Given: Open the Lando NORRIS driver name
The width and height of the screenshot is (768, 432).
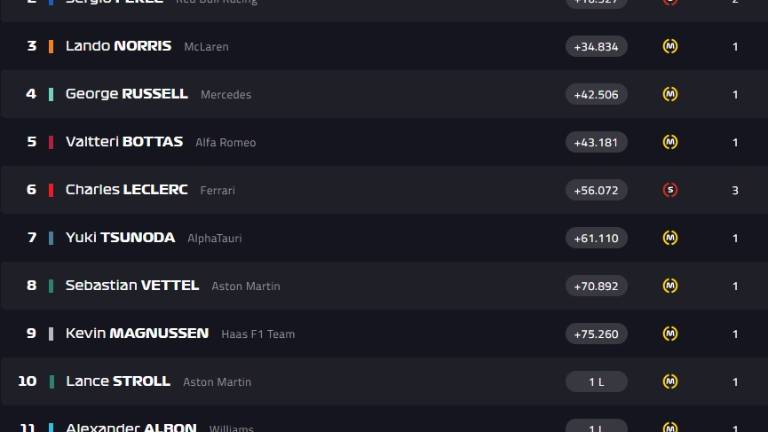Looking at the screenshot, I should (119, 46).
